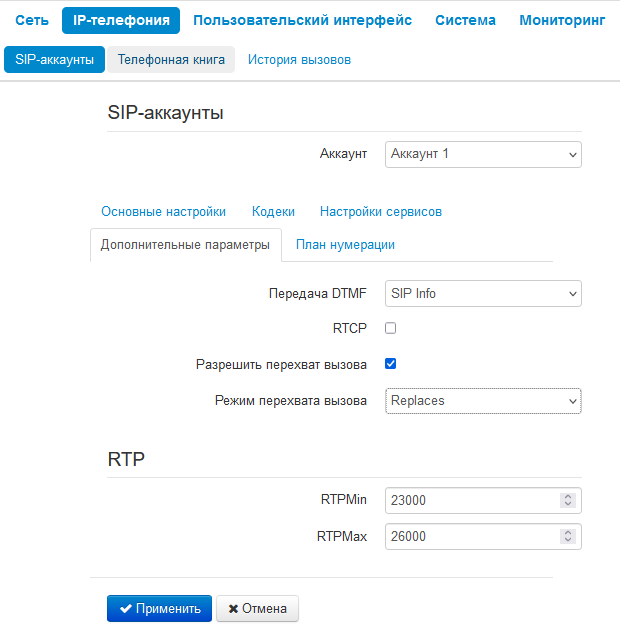Open Режим перехвата вызова dropdown

(483, 400)
